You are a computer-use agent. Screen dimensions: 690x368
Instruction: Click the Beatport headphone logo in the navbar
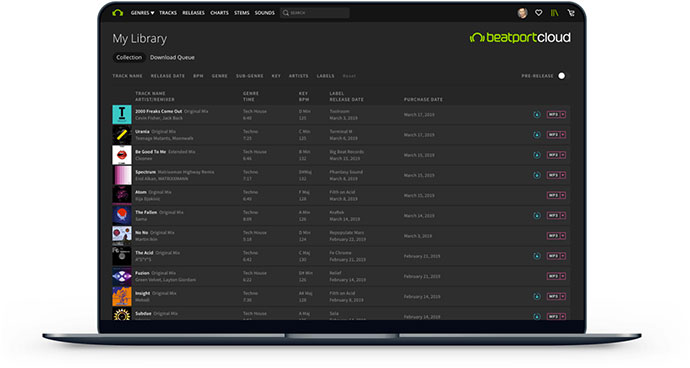pyautogui.click(x=117, y=13)
